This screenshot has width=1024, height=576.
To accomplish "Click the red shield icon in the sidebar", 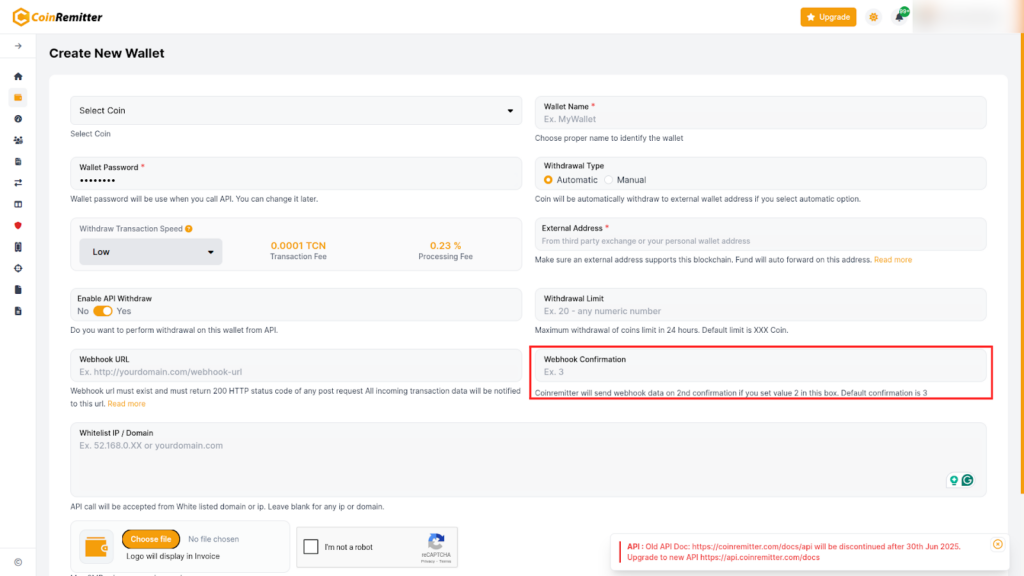I will pos(18,225).
